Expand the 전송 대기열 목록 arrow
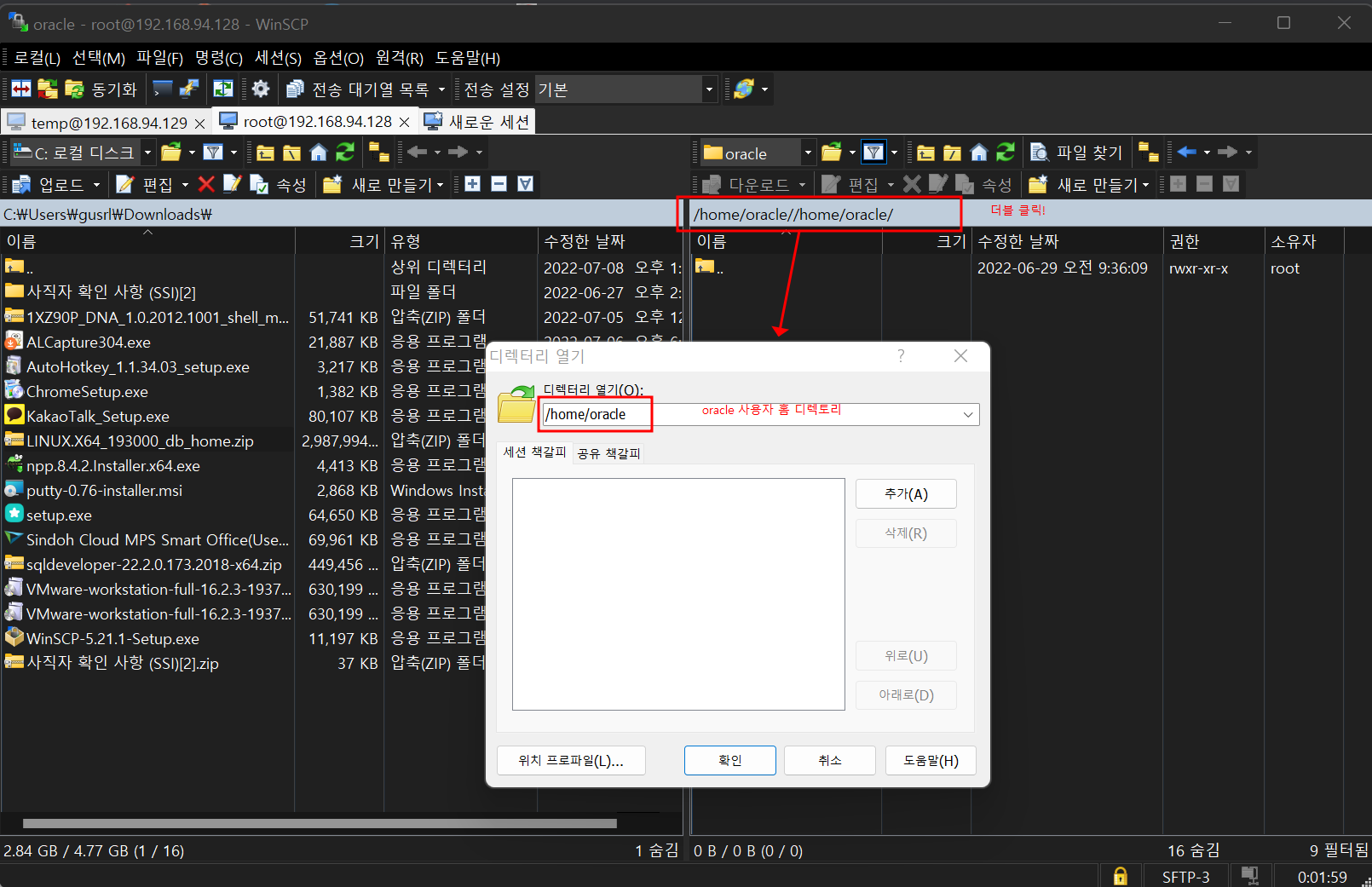 coord(441,89)
